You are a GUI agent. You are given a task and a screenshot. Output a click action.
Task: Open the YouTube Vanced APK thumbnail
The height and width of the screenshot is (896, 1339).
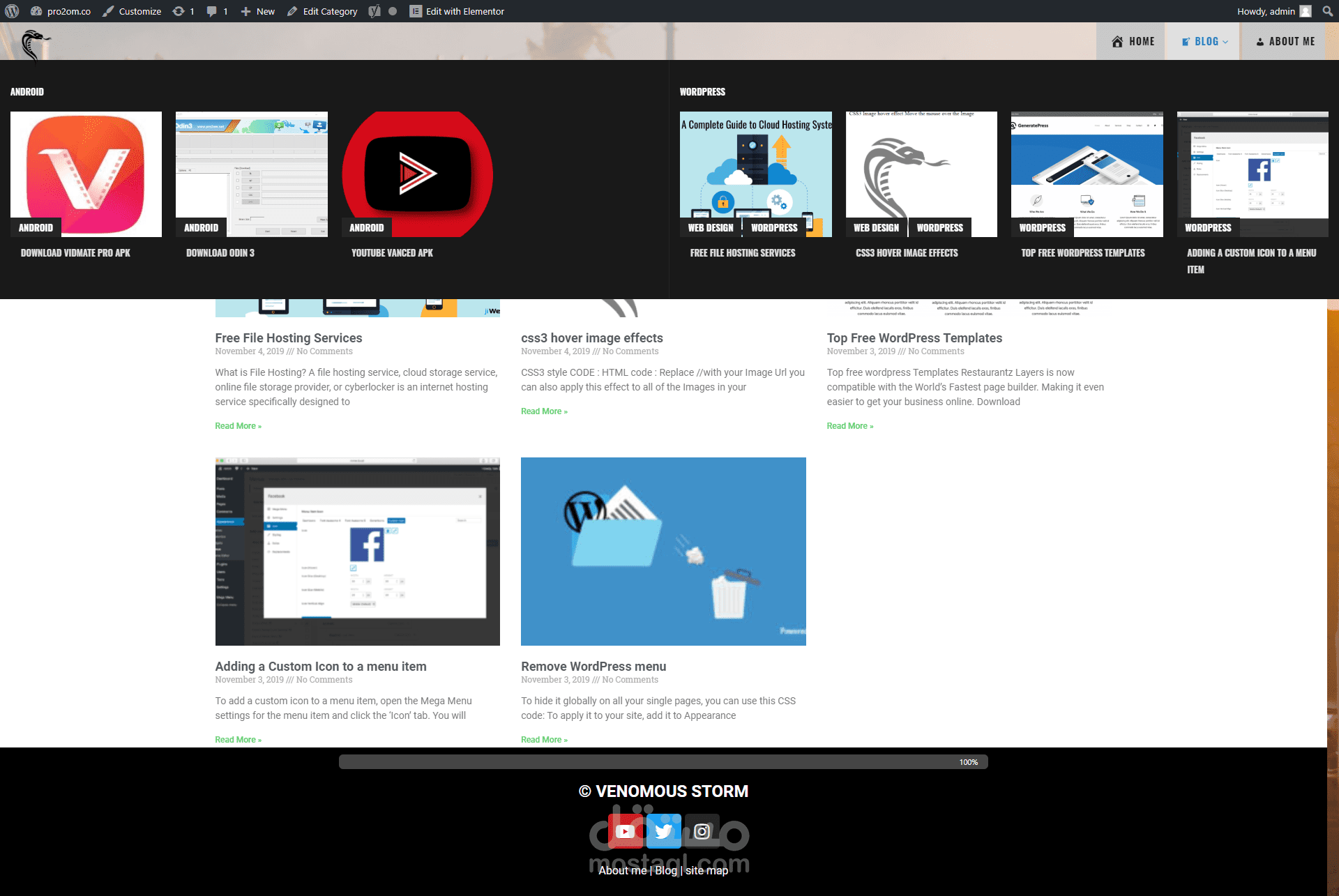(x=417, y=174)
